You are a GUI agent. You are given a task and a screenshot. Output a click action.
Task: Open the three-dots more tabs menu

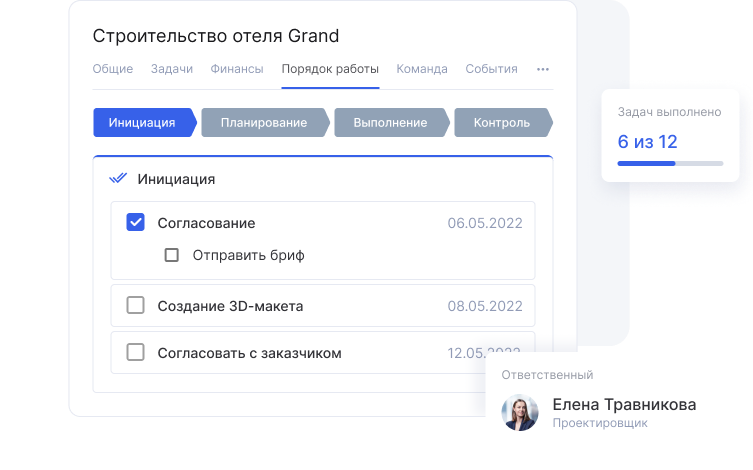[x=543, y=70]
